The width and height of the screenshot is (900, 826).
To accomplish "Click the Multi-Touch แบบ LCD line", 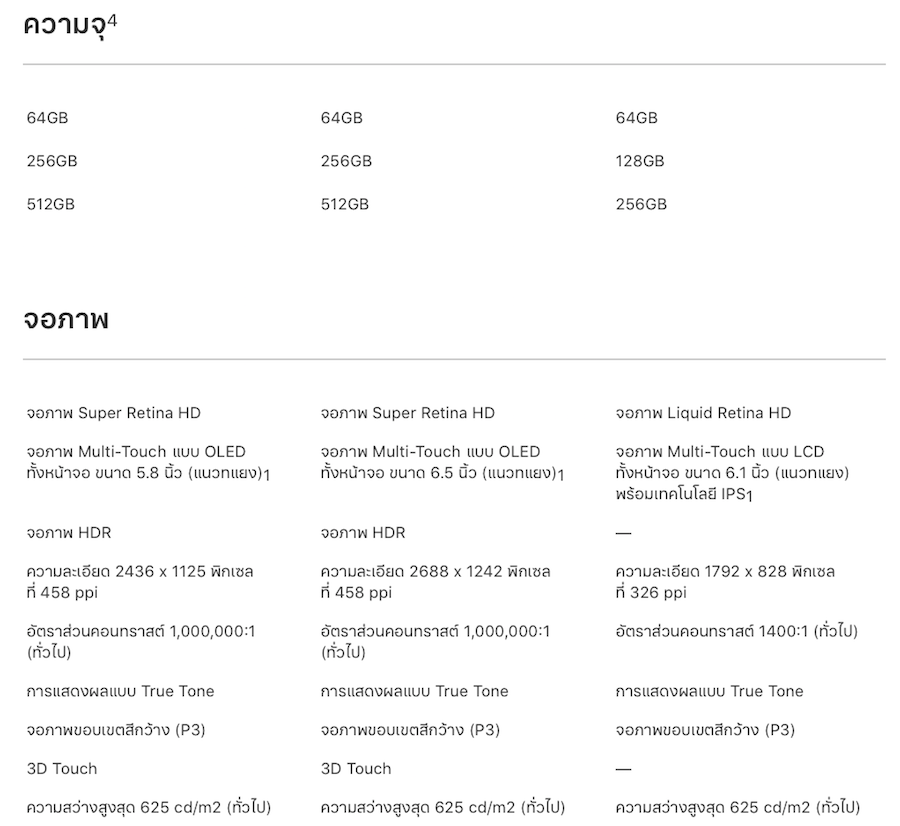I will (720, 452).
